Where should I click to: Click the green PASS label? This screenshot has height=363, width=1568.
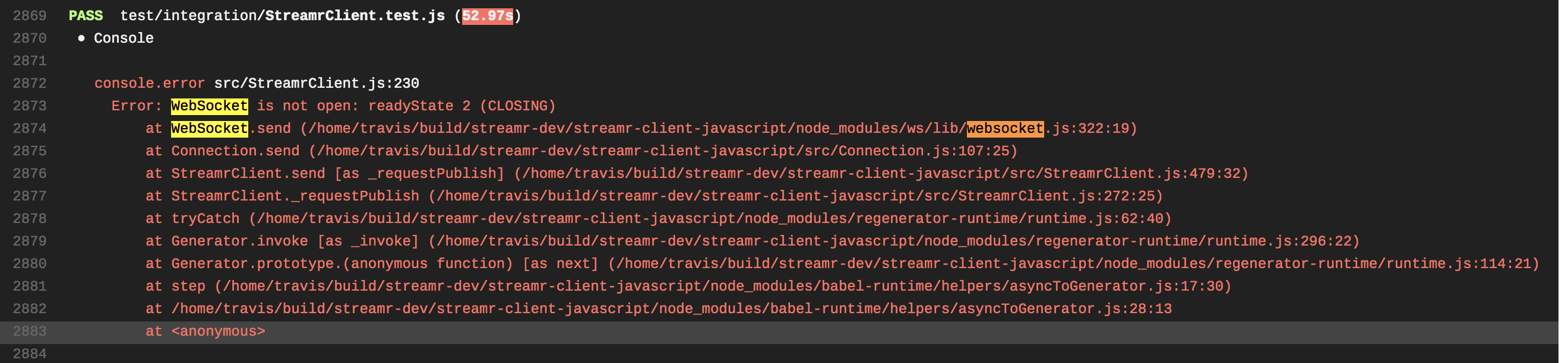click(86, 16)
